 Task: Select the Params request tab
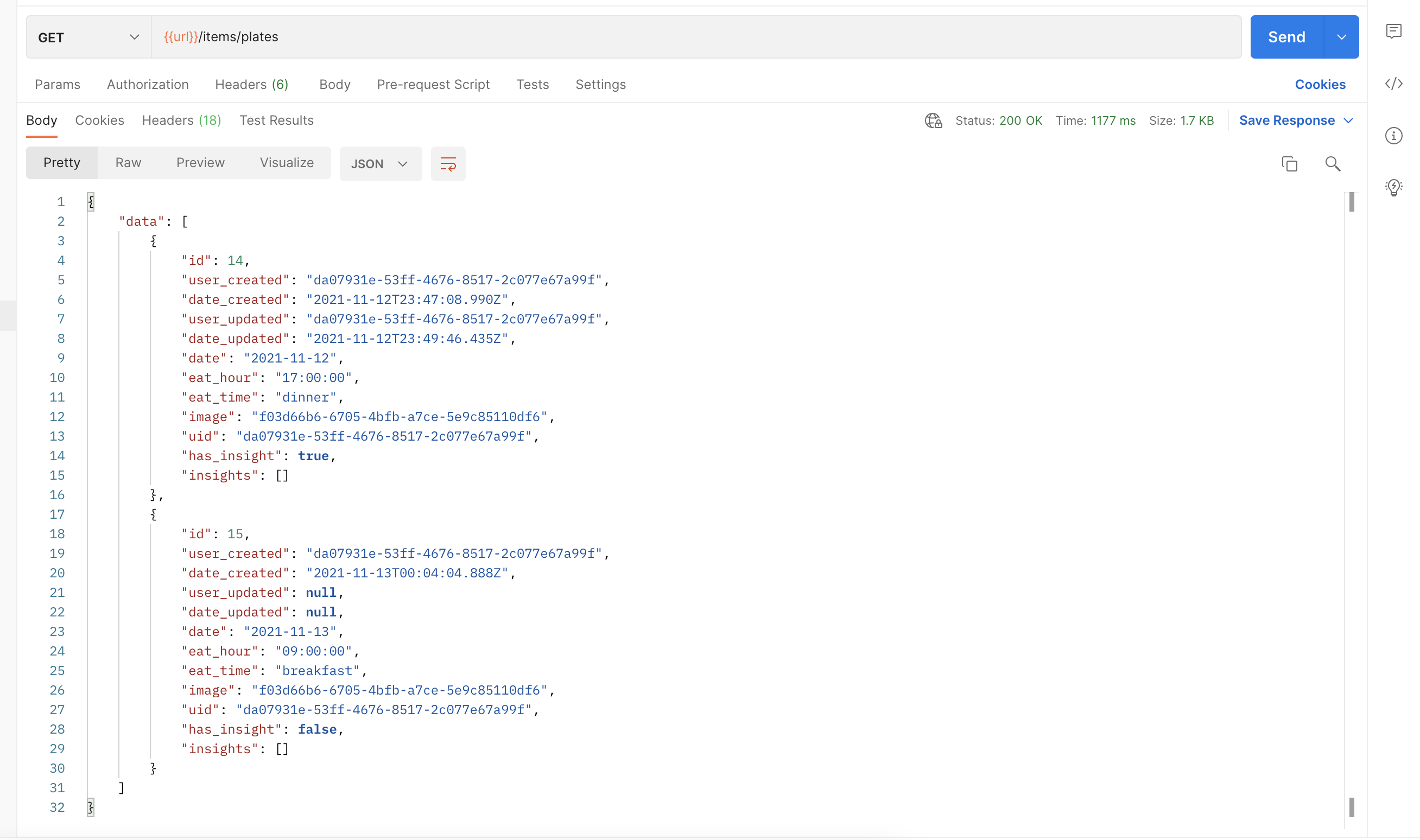point(58,84)
